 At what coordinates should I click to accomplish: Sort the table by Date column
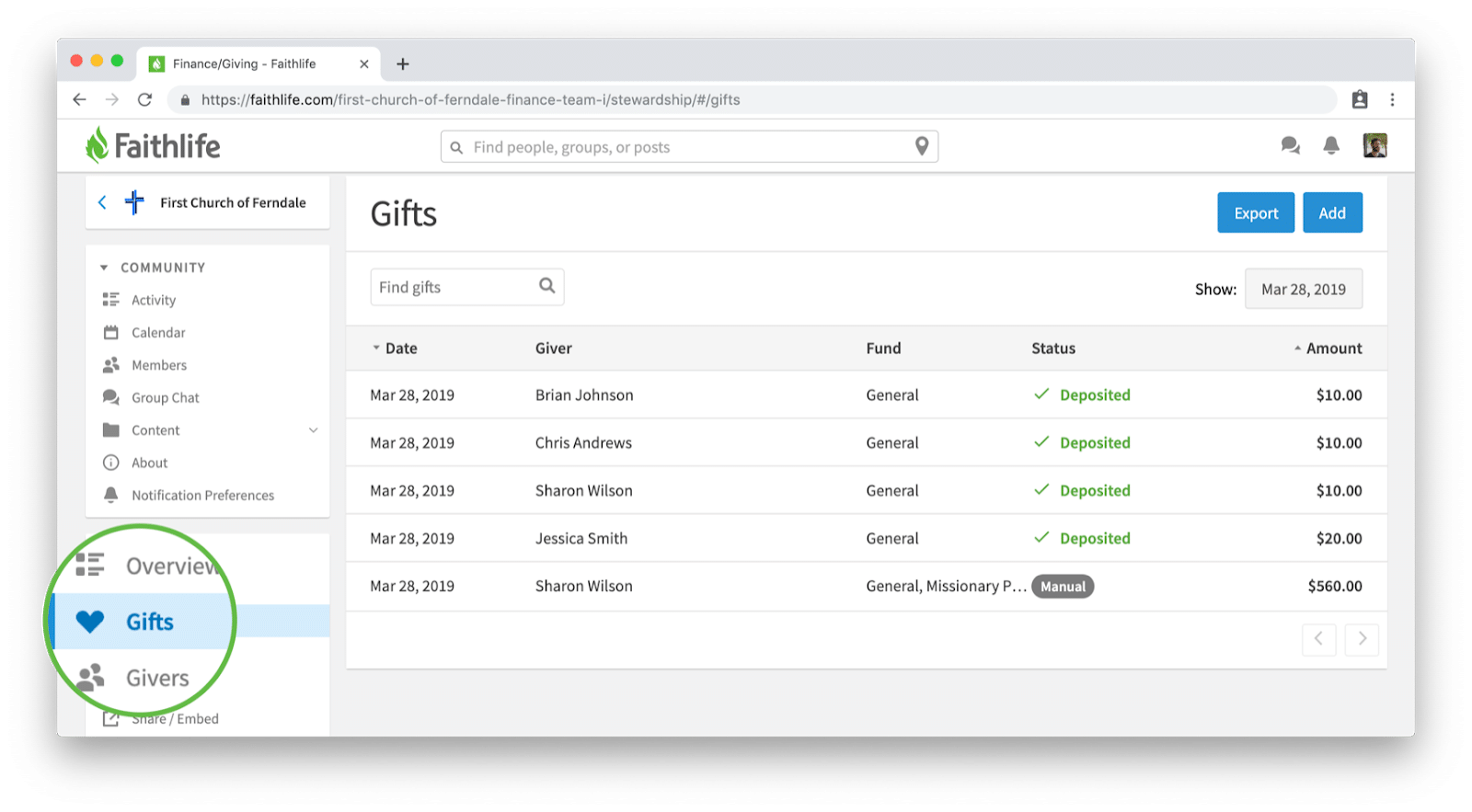pyautogui.click(x=395, y=349)
